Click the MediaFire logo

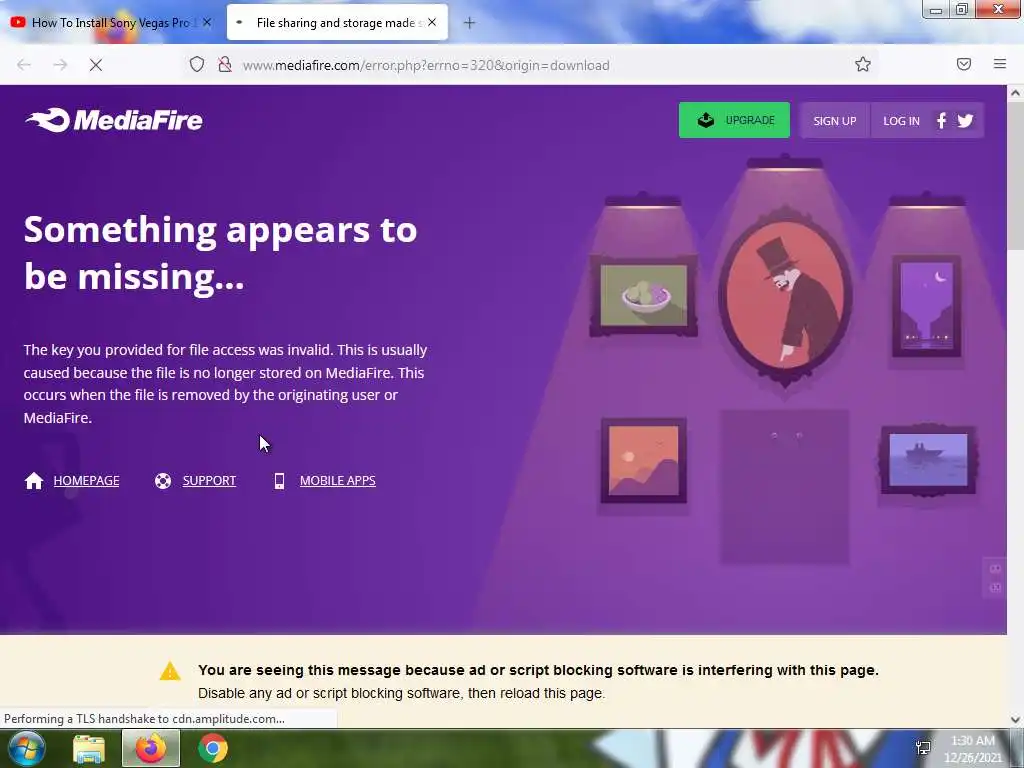click(114, 120)
